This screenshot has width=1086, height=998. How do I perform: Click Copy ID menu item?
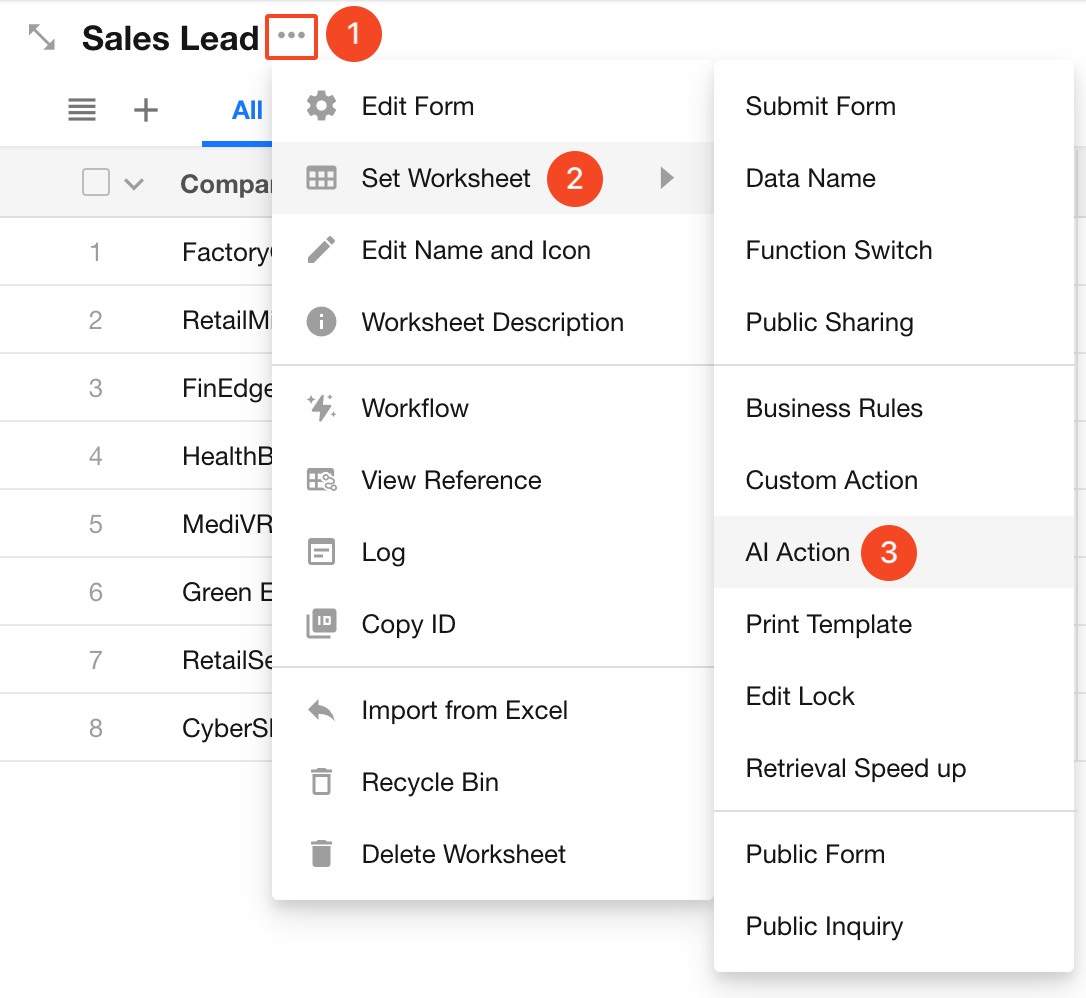click(408, 624)
